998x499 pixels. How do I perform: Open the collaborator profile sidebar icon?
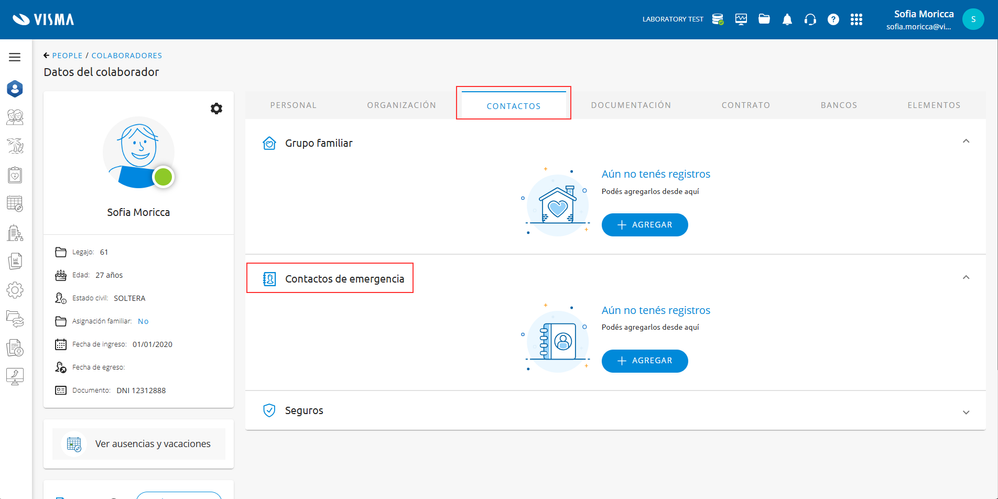(x=15, y=88)
